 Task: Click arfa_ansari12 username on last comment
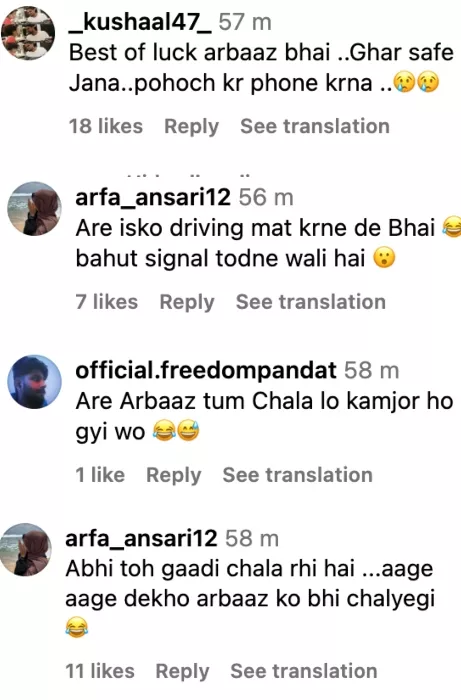(141, 538)
